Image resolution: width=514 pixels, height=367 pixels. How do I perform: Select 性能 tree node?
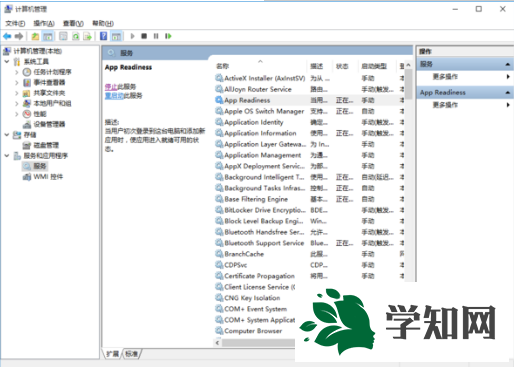(40, 114)
